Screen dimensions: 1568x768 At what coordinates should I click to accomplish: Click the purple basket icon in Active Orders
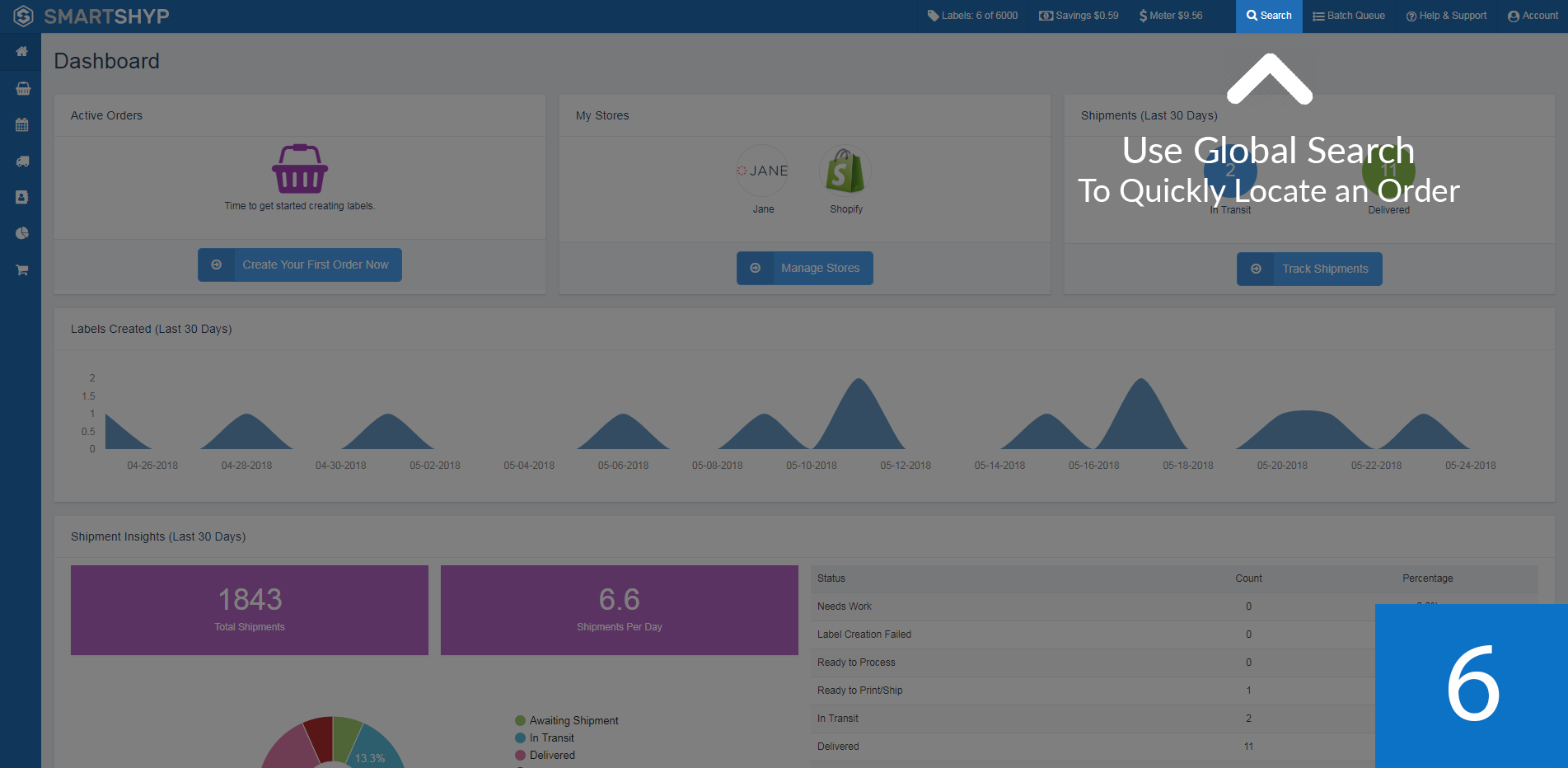pyautogui.click(x=300, y=169)
